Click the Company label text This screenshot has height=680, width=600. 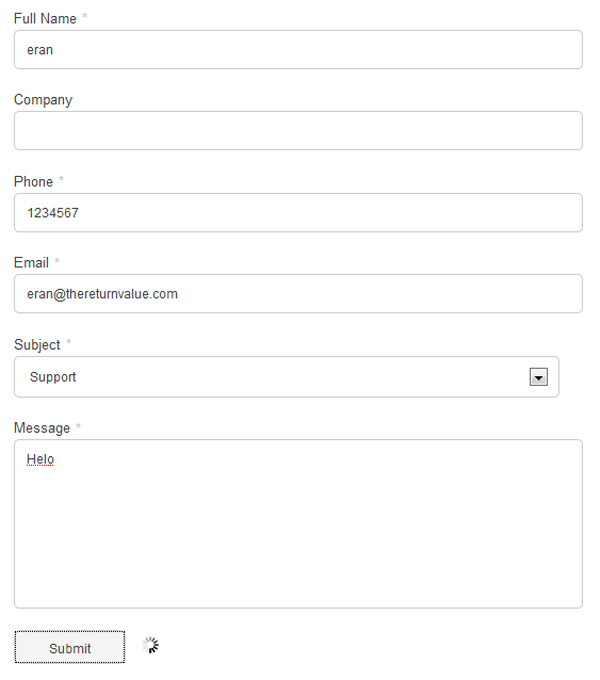[43, 100]
